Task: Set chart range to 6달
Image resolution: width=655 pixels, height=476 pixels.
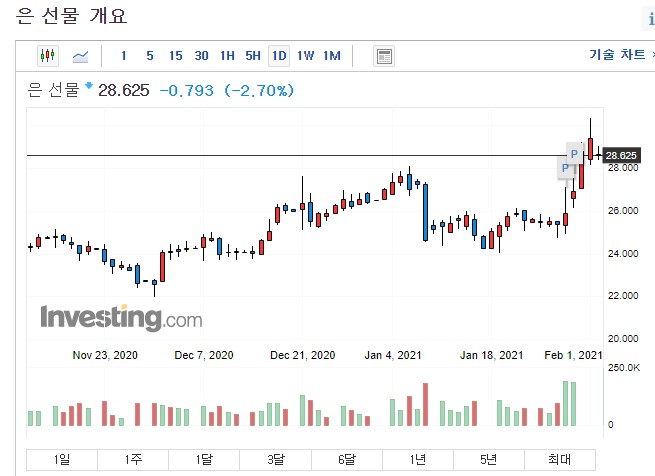Action: pyautogui.click(x=347, y=460)
